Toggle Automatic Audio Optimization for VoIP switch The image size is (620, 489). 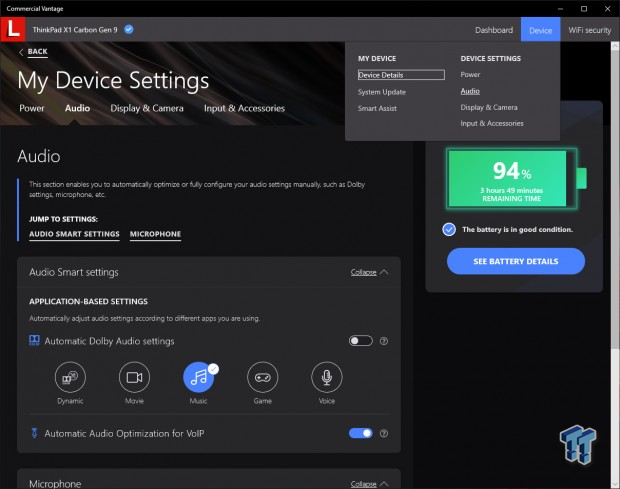pyautogui.click(x=361, y=433)
